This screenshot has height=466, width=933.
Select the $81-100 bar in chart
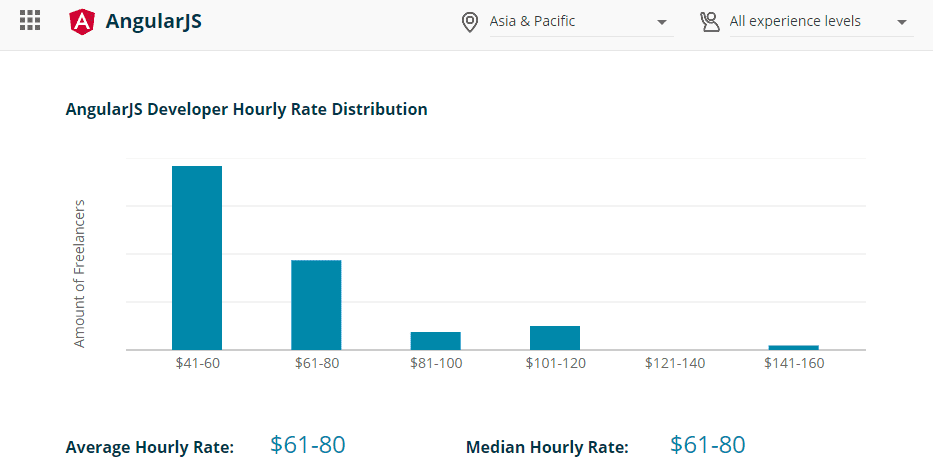436,340
